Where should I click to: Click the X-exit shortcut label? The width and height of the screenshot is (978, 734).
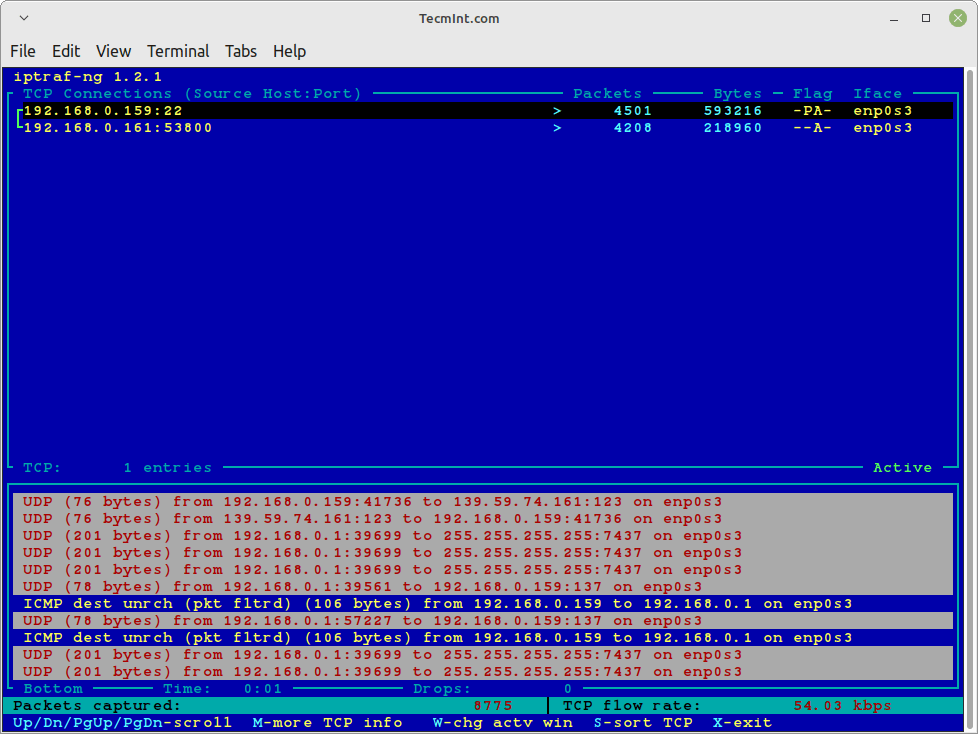(x=742, y=722)
